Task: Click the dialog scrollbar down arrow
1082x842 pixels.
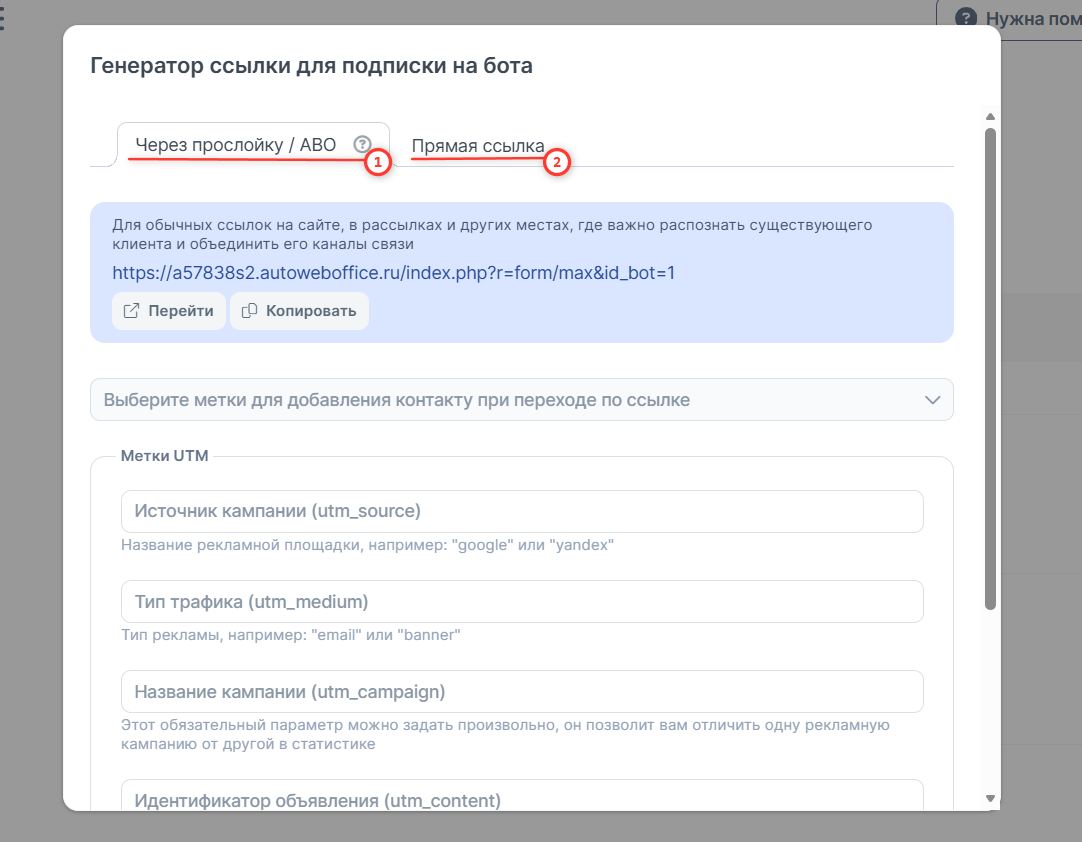Action: click(990, 799)
